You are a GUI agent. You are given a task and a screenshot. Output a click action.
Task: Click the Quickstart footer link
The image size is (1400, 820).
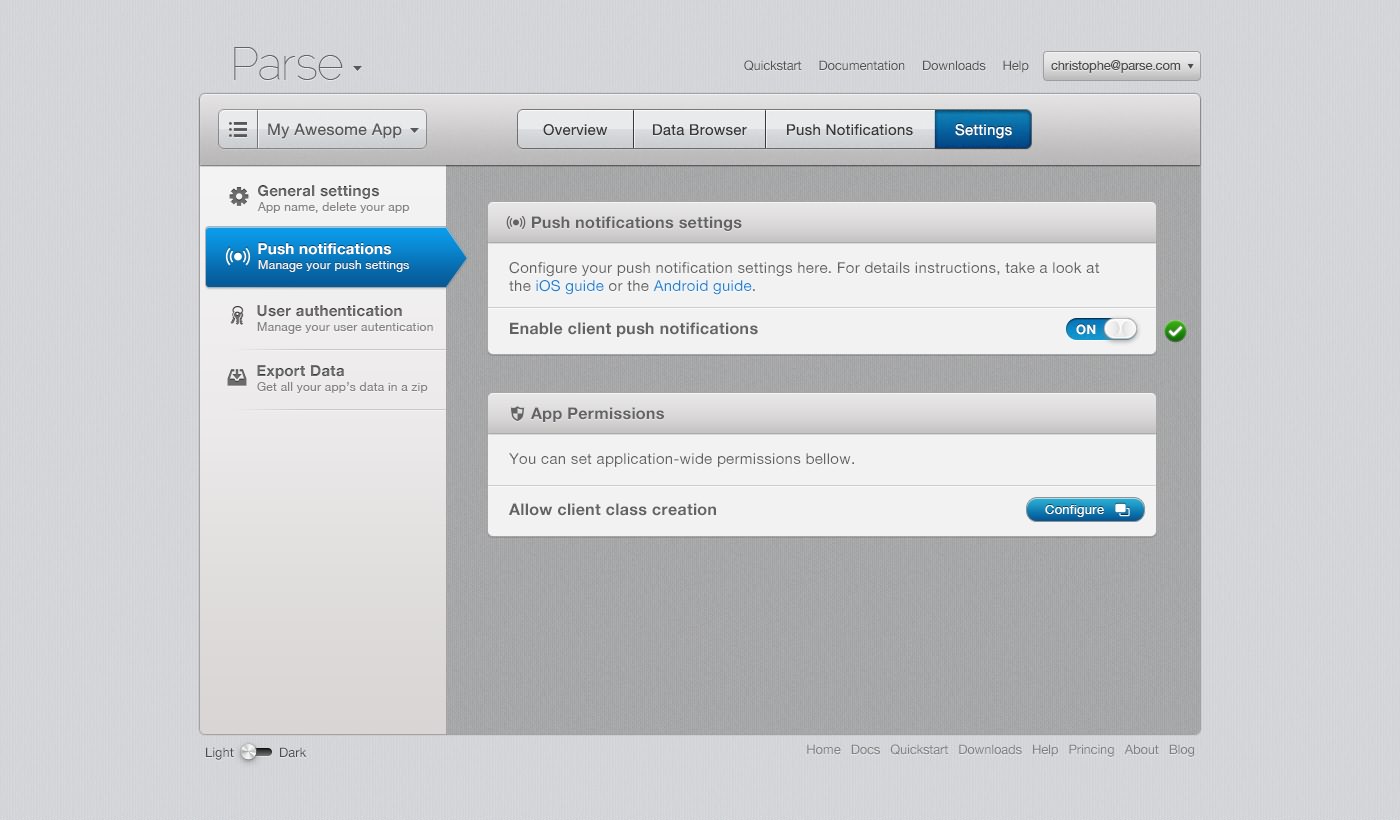pyautogui.click(x=919, y=749)
